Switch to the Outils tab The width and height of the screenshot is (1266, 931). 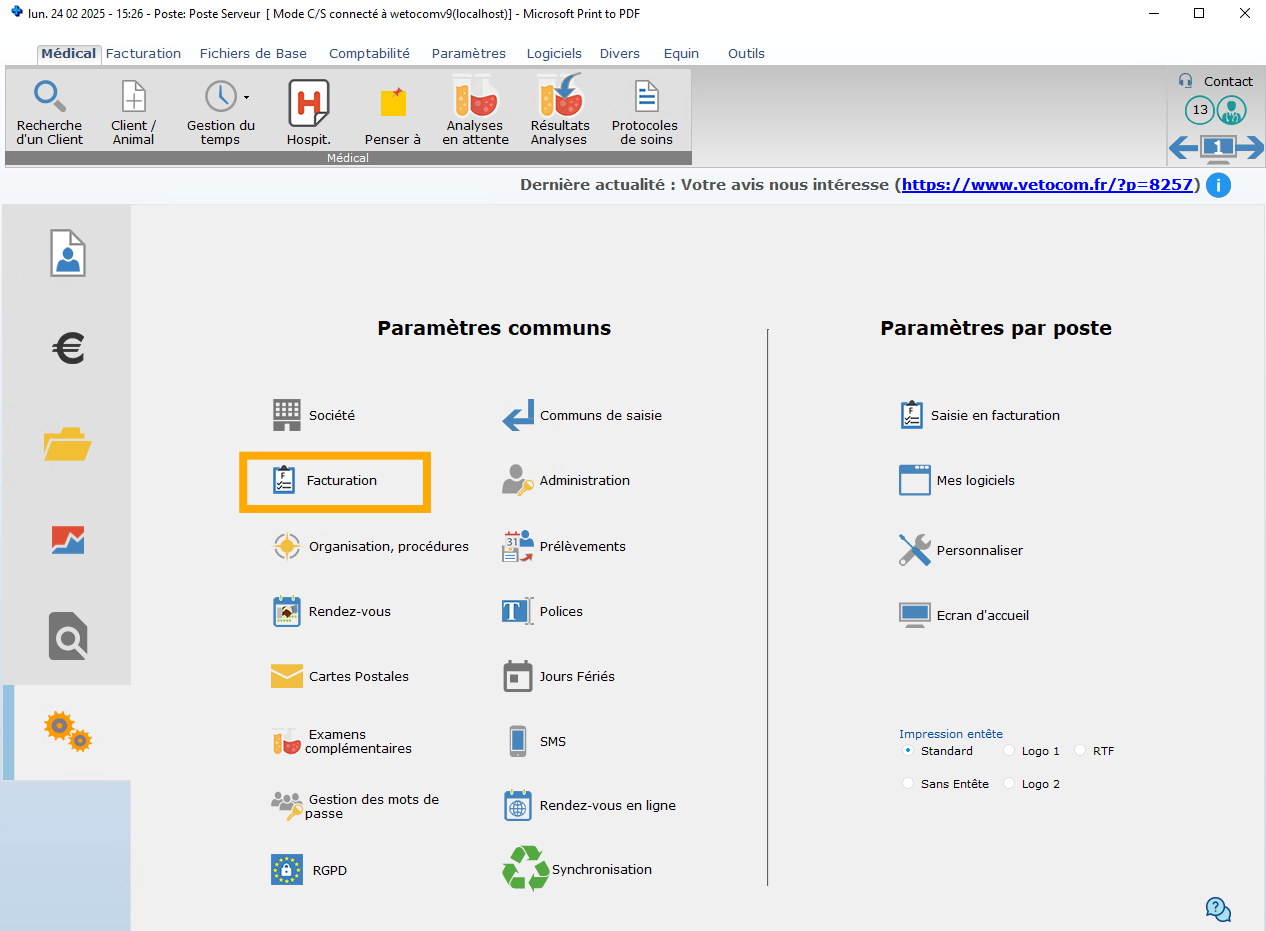pos(746,54)
